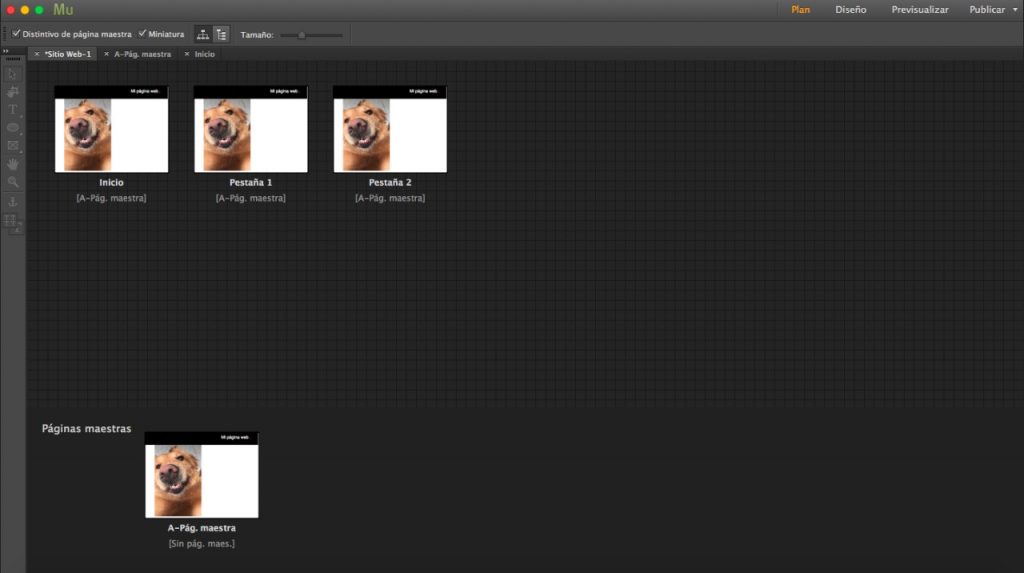Screen dimensions: 1024x573
Task: Select the Rectangle Frame tool
Action: [12, 146]
